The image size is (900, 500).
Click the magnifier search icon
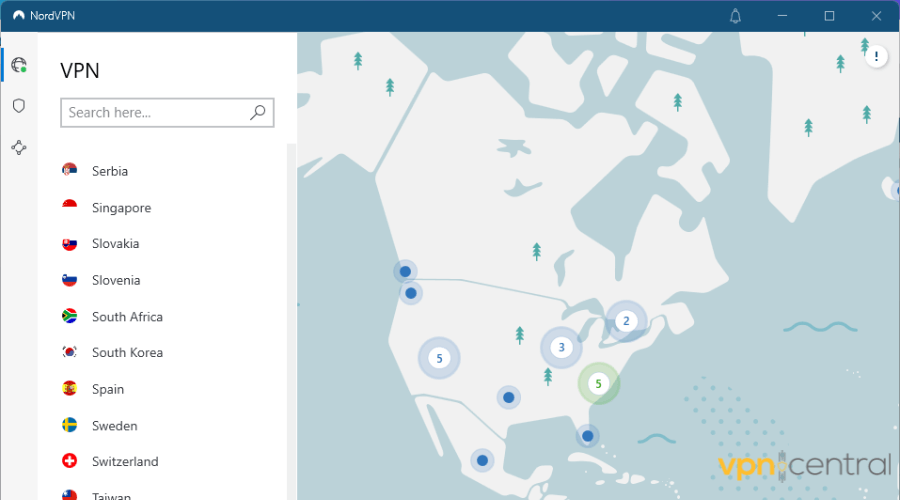258,113
